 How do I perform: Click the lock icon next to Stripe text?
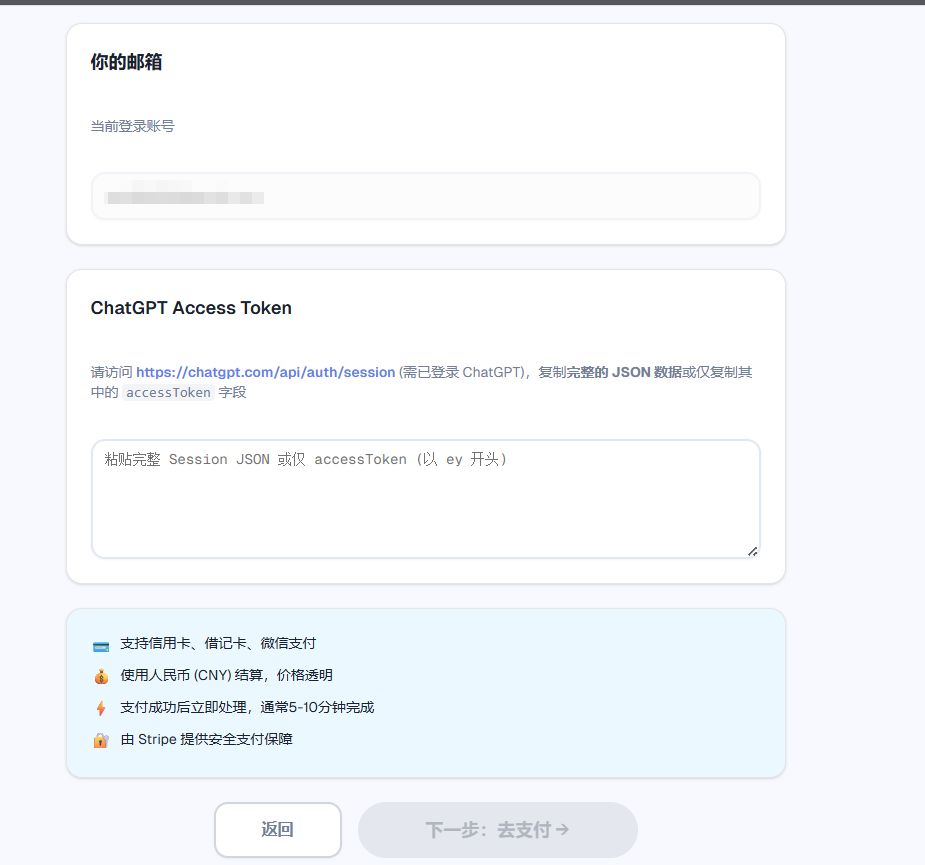100,740
